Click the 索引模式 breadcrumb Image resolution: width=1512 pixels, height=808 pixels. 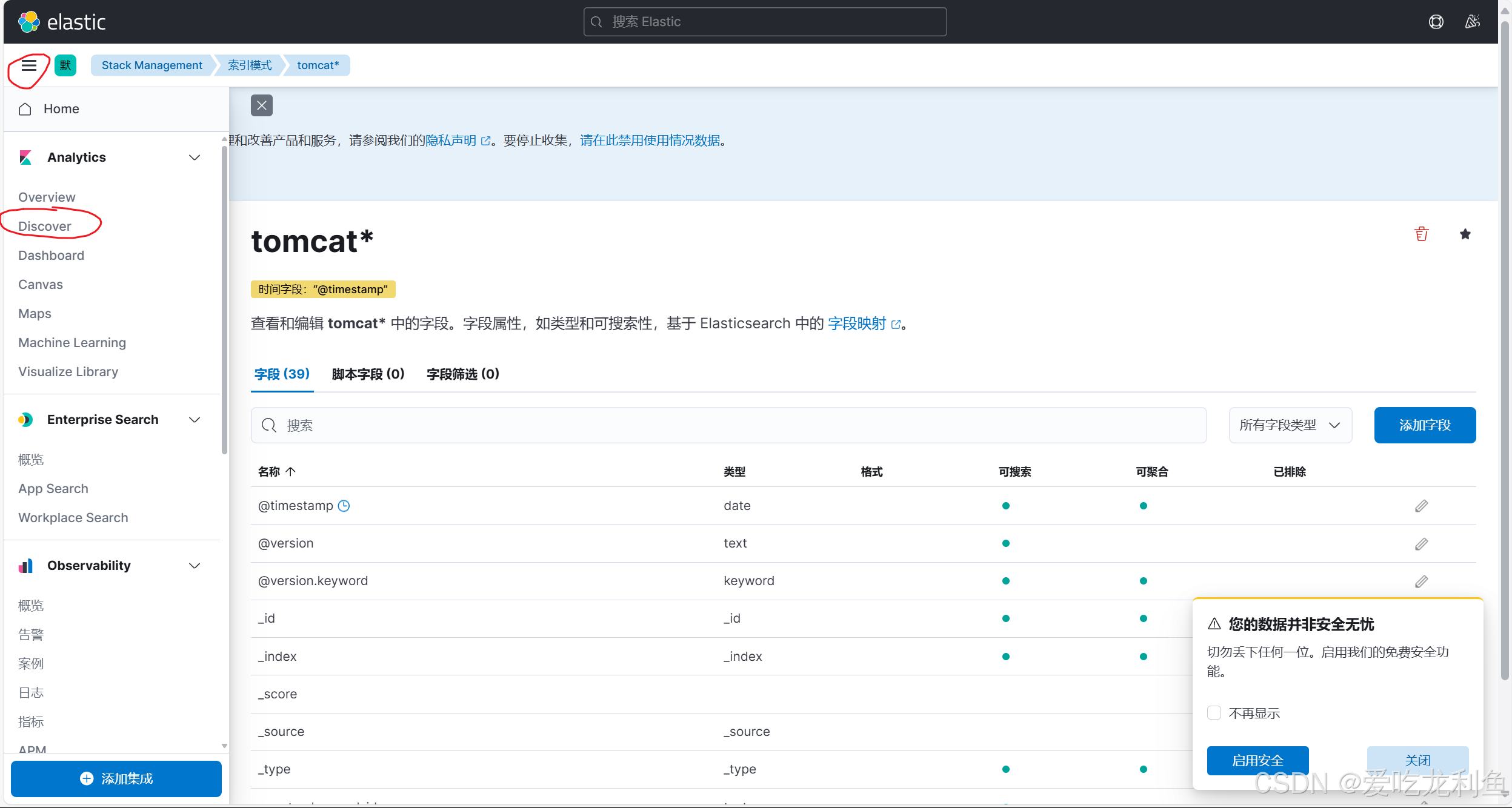(250, 65)
